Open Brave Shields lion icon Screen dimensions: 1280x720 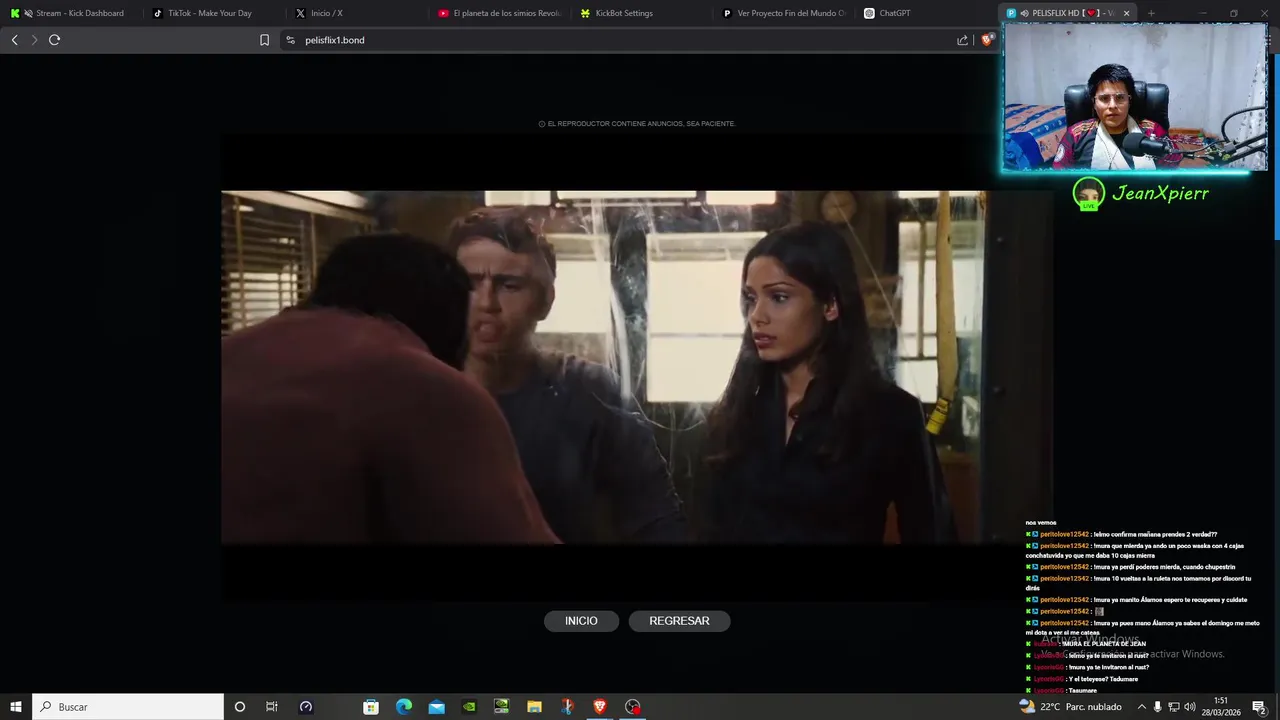click(x=987, y=40)
